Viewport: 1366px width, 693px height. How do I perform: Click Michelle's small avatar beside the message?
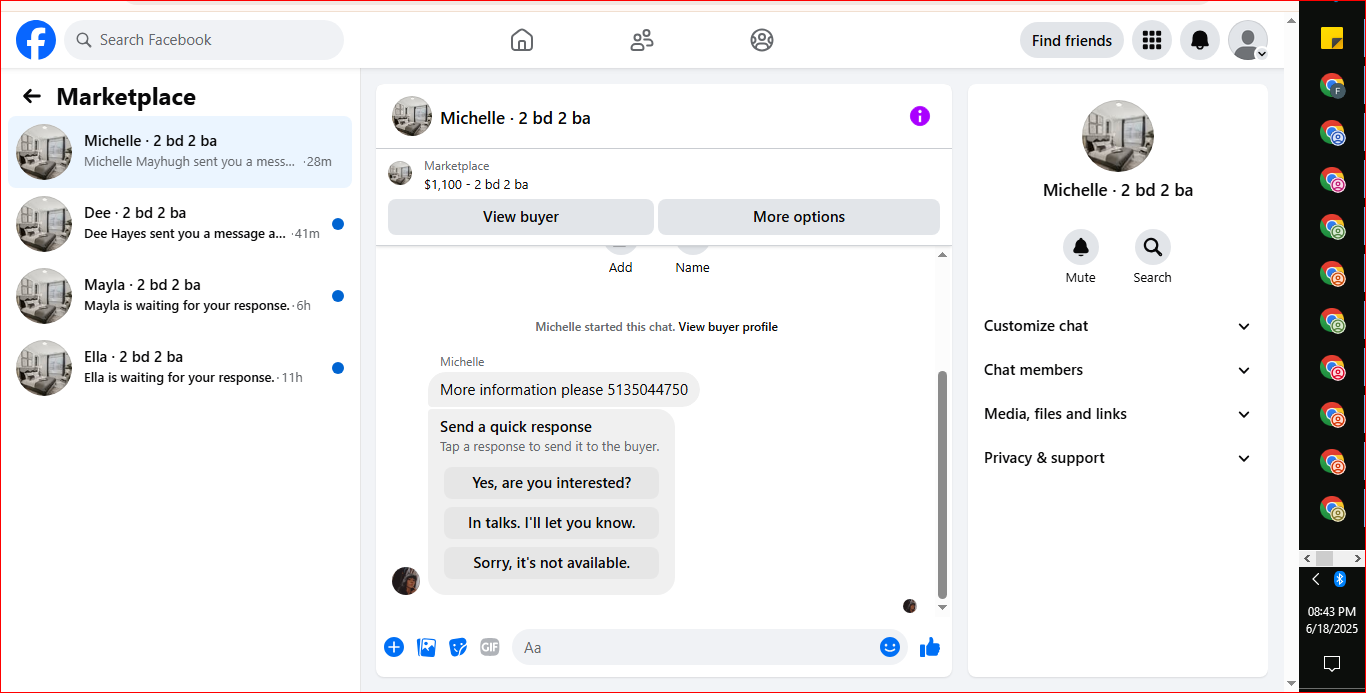coord(406,581)
